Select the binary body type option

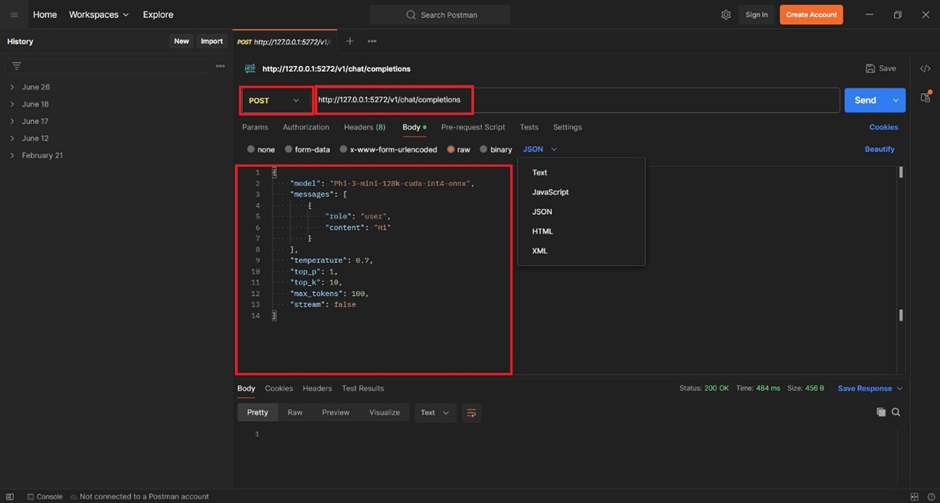tap(483, 150)
